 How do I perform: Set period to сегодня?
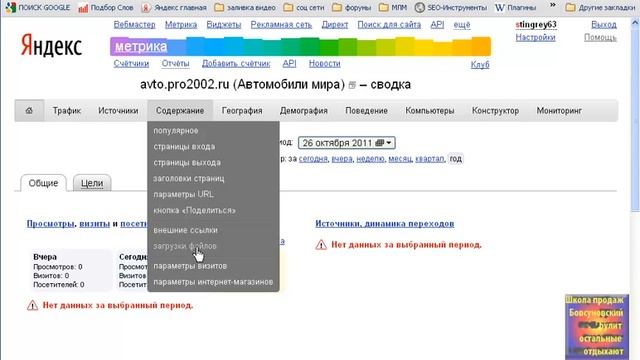click(313, 159)
